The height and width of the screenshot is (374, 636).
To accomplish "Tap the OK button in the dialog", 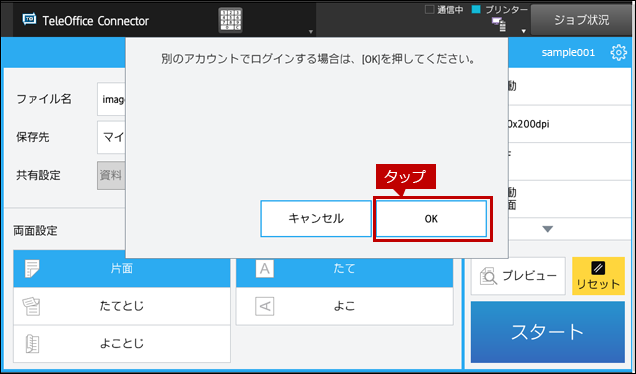I will pos(431,219).
